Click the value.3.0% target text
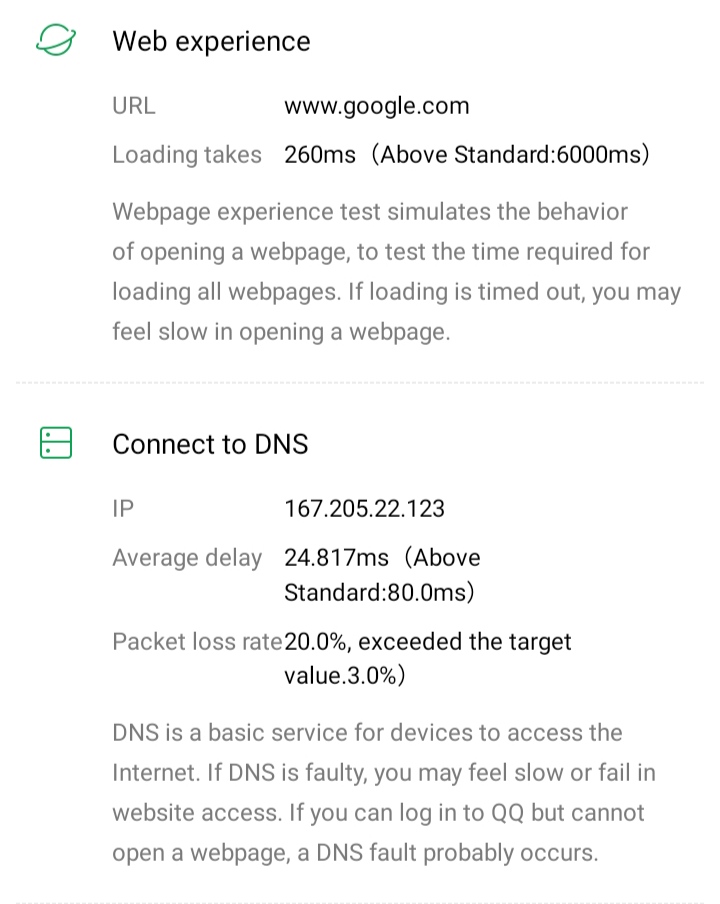This screenshot has height=904, width=720. [x=344, y=675]
